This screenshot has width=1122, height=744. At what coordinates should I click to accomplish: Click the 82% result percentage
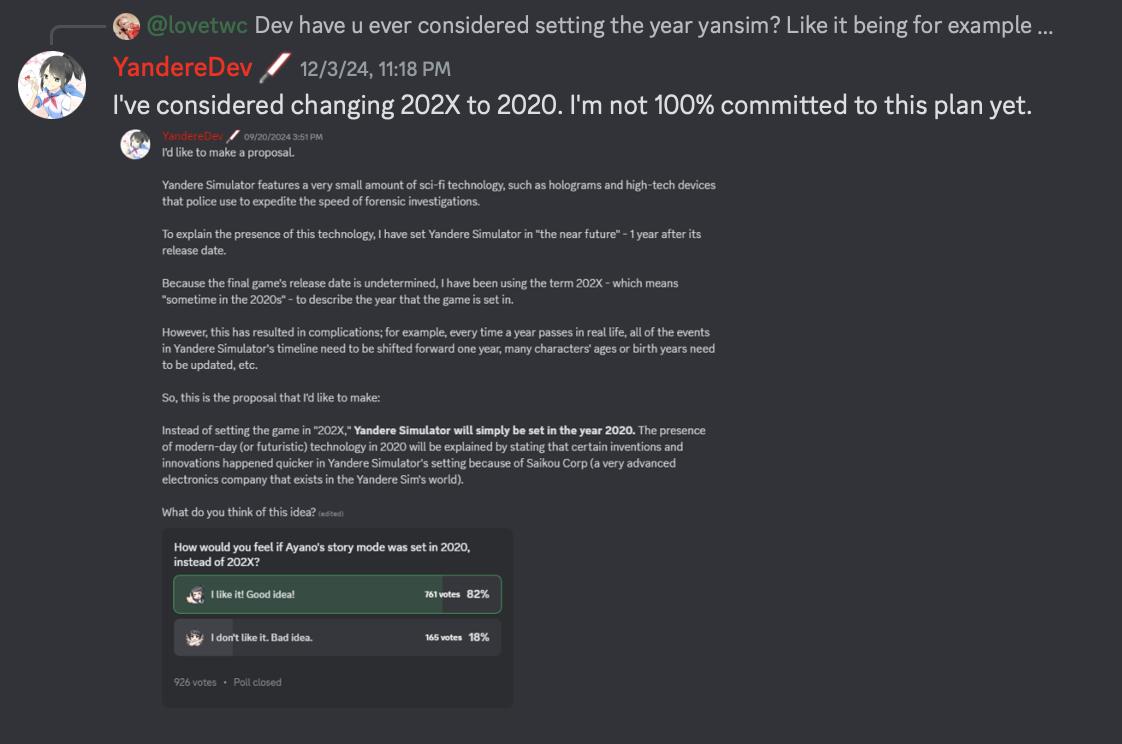pyautogui.click(x=478, y=594)
